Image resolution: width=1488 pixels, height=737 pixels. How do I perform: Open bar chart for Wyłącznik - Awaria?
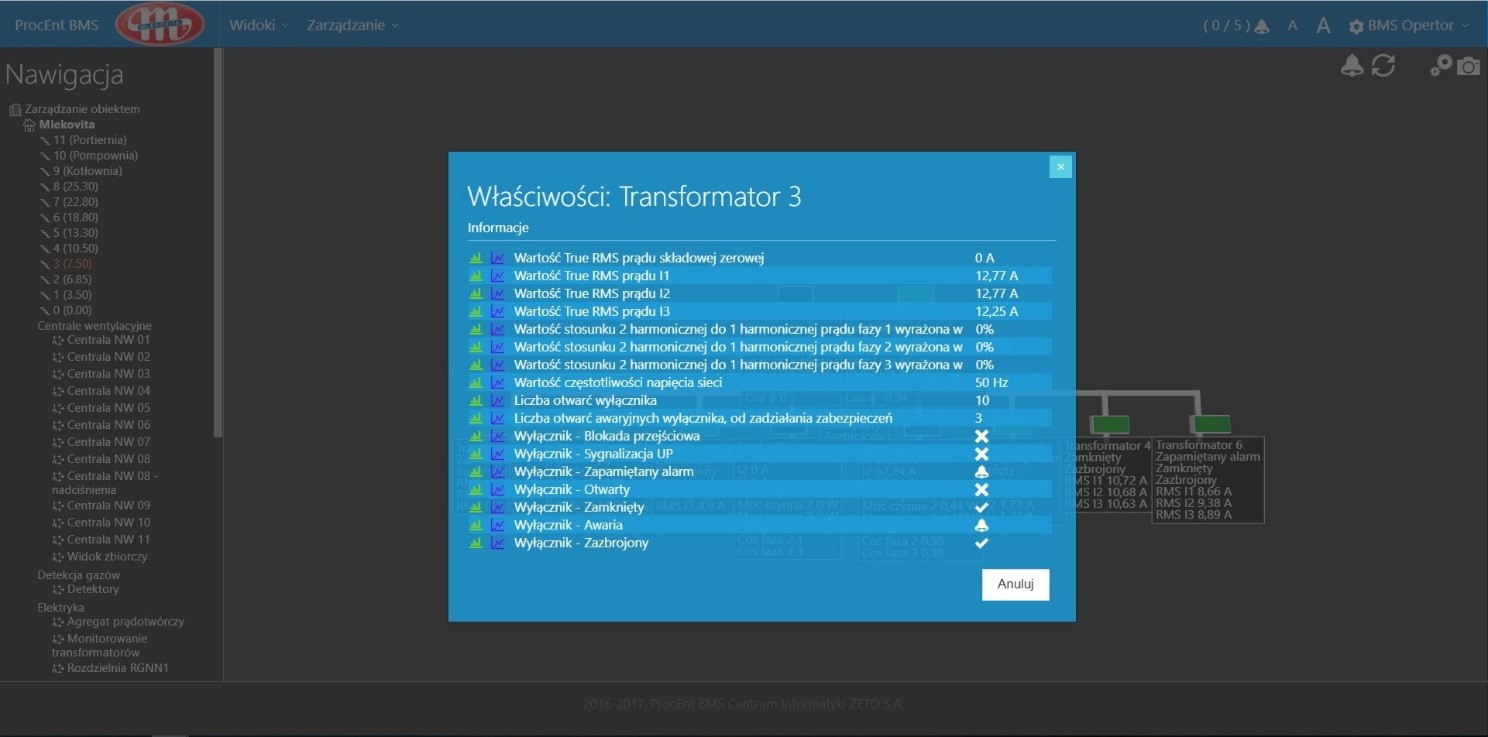click(476, 526)
